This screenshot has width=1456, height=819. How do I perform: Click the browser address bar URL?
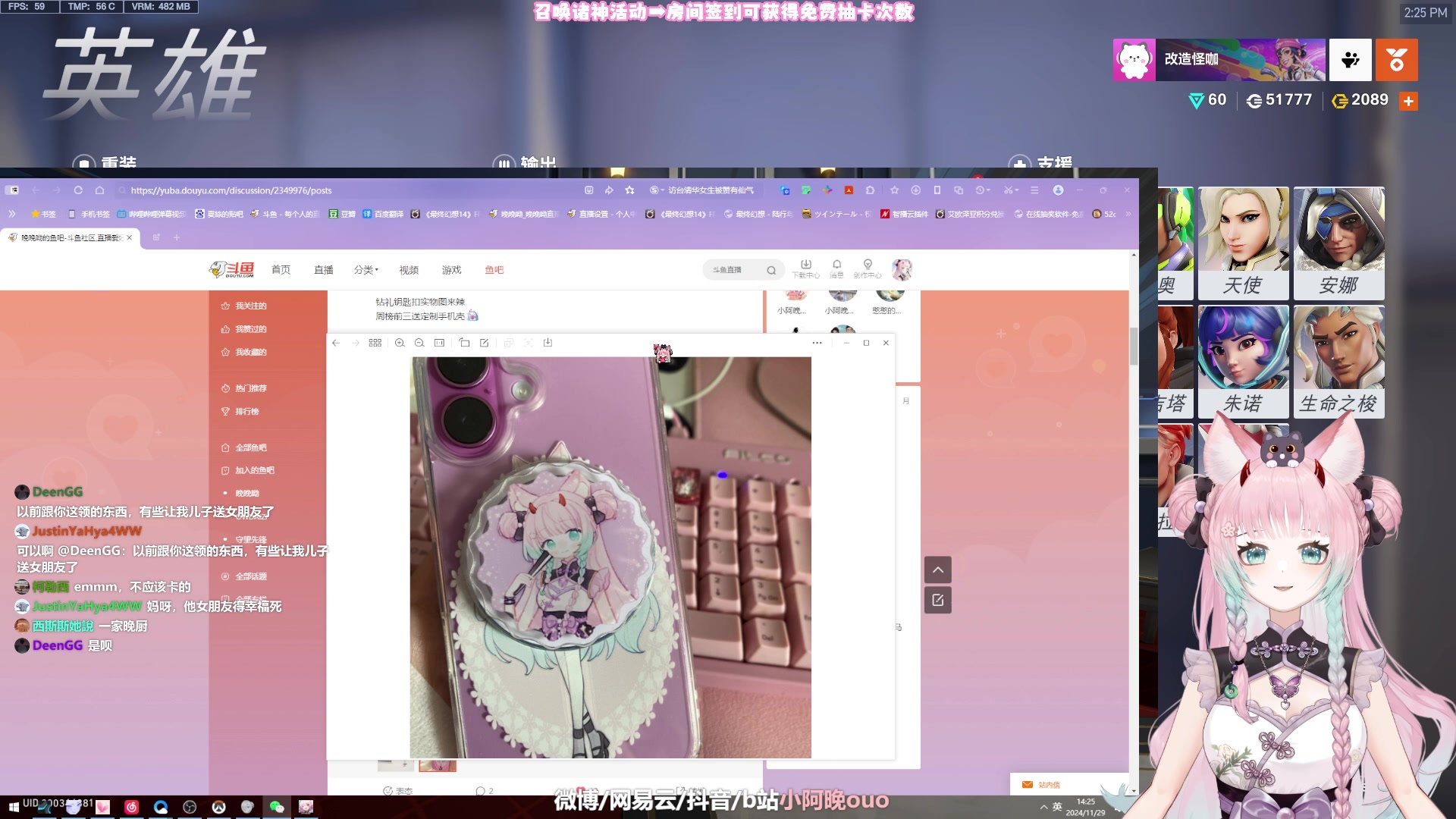(x=231, y=190)
